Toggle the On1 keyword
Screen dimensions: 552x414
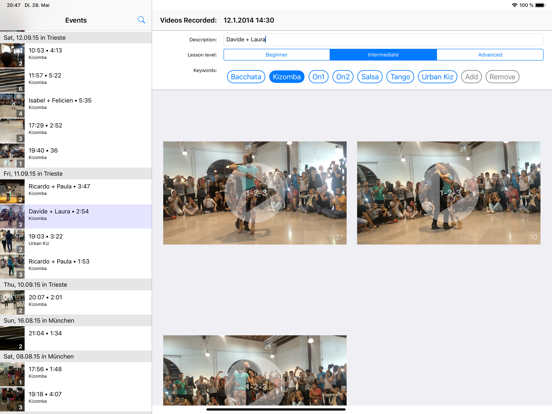[318, 77]
